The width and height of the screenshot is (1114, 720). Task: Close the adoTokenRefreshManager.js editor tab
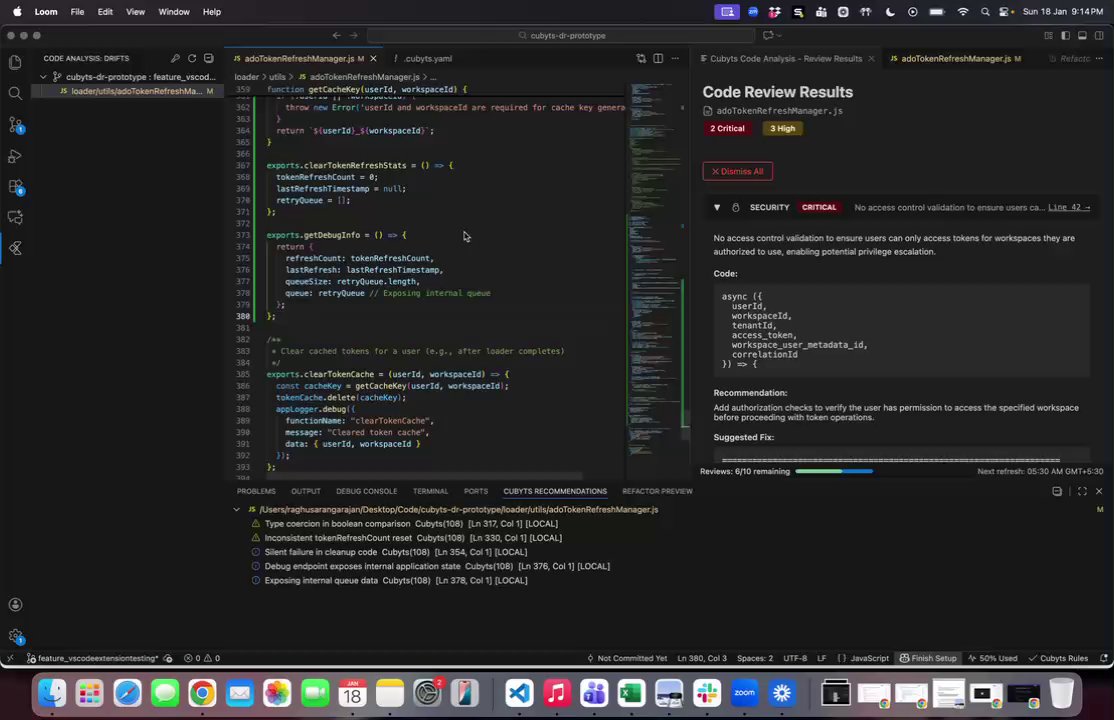click(374, 58)
